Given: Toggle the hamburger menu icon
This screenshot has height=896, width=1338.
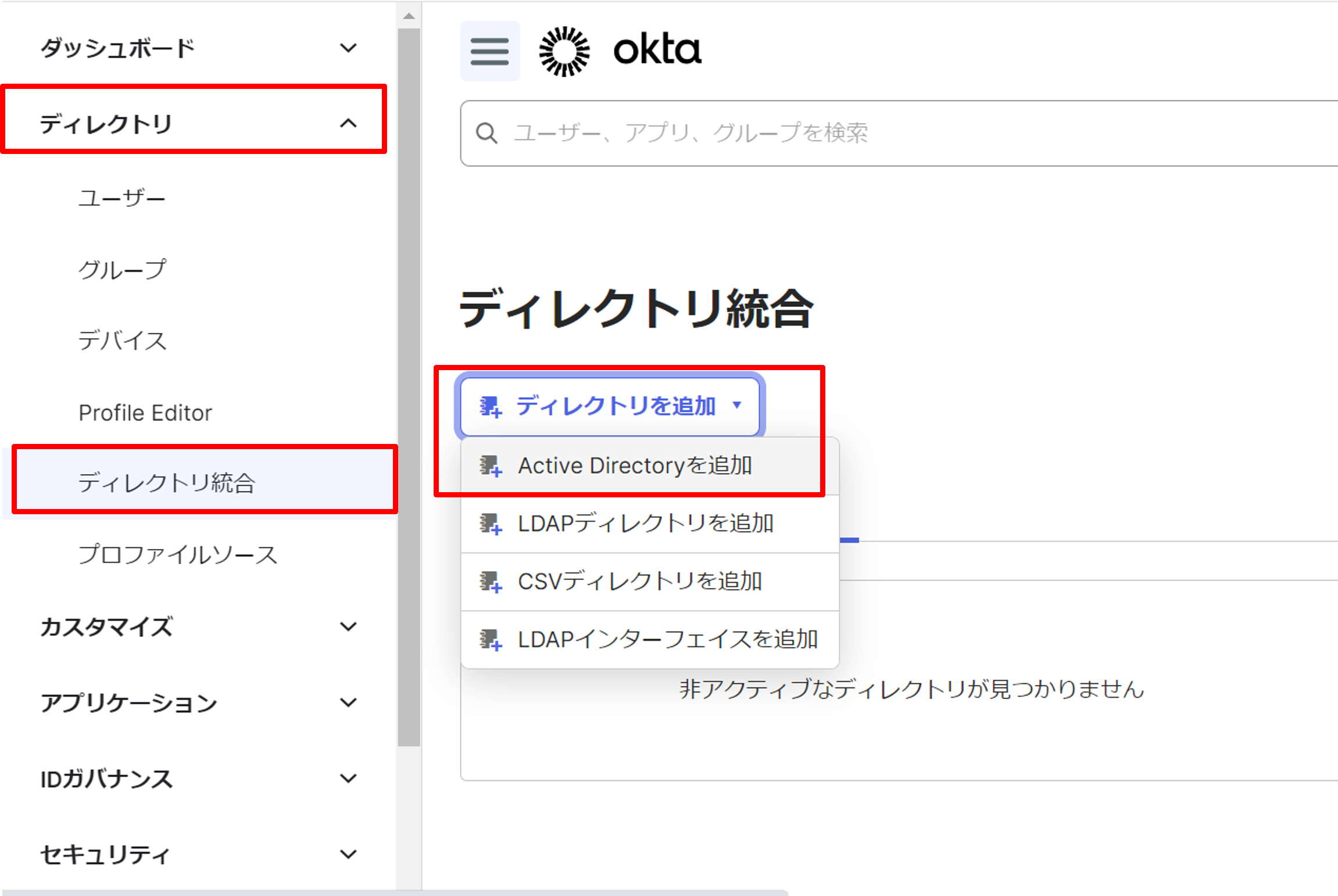Looking at the screenshot, I should click(489, 51).
